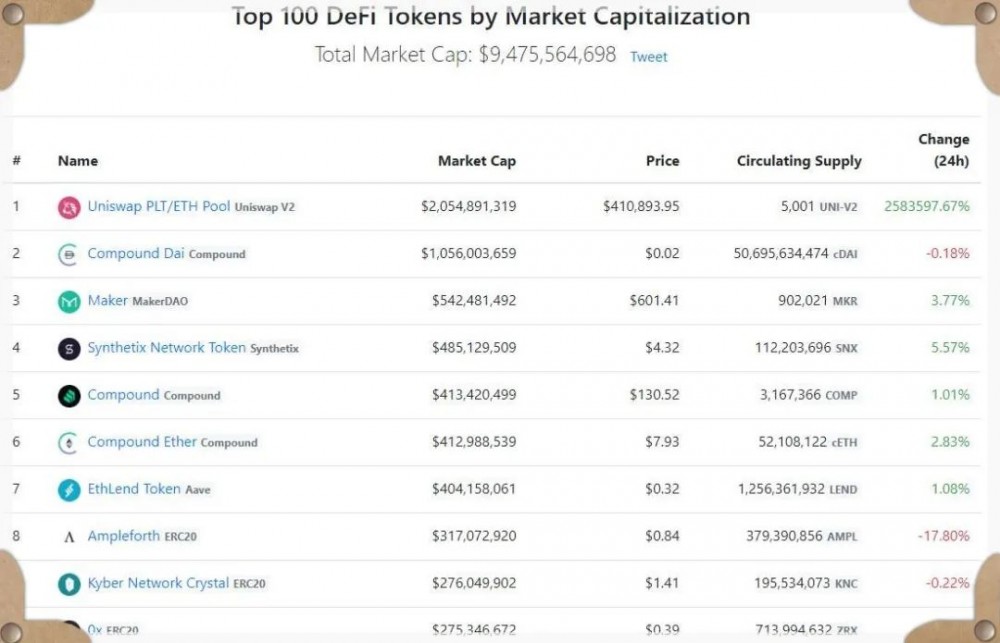Sort by the Market Cap column header
This screenshot has width=1000, height=643.
(476, 161)
